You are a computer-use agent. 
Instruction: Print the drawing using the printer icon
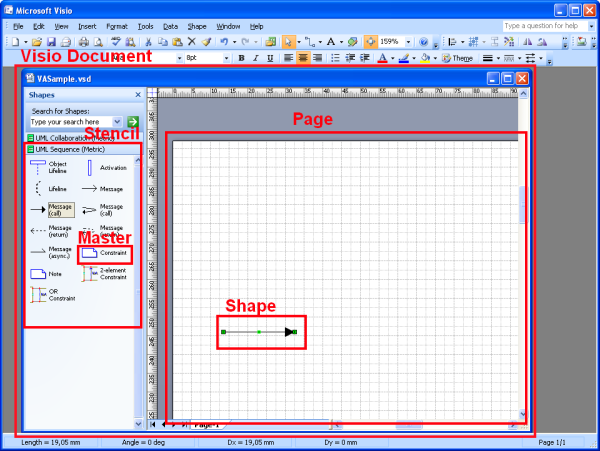(x=84, y=42)
